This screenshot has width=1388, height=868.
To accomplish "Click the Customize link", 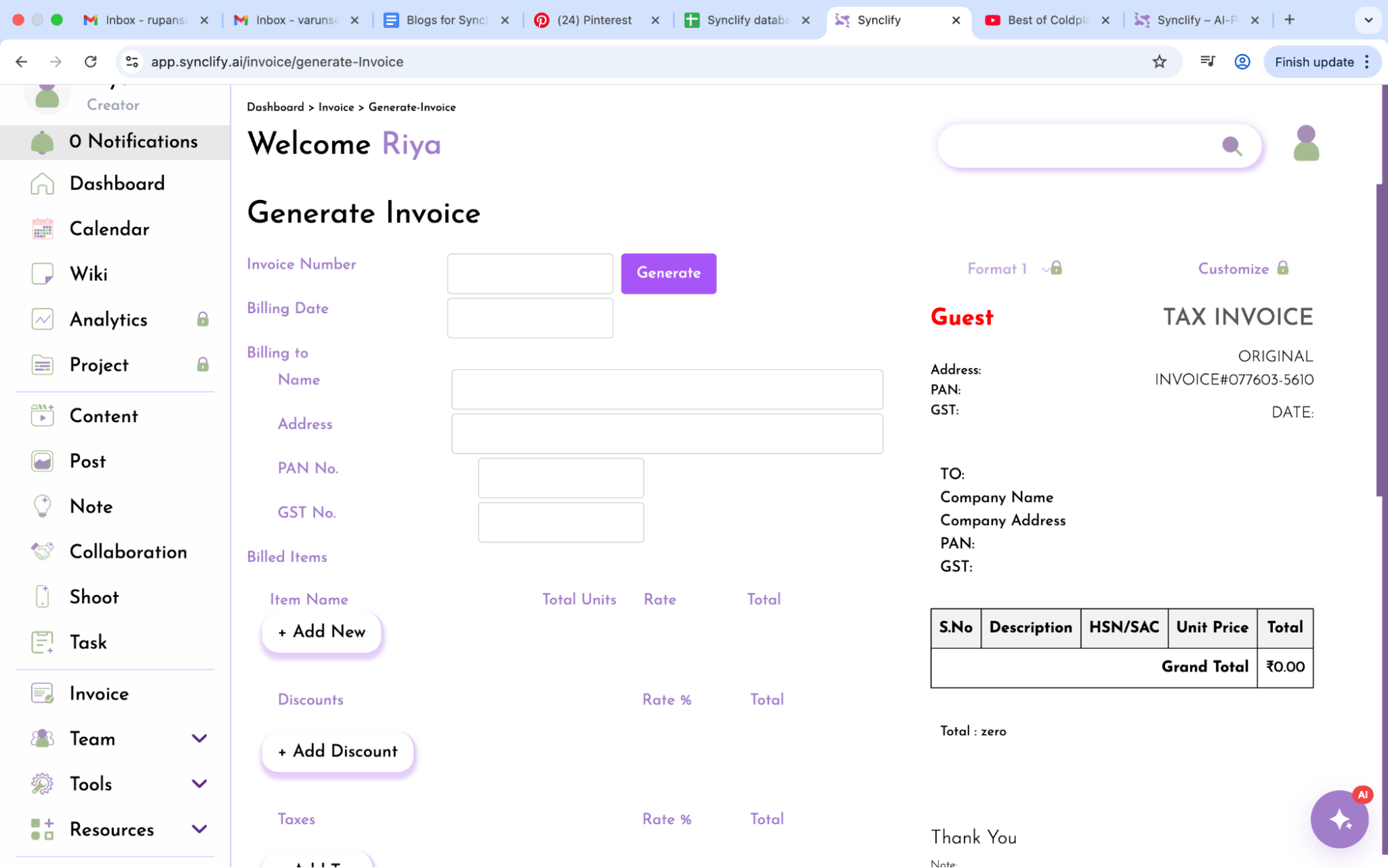I will [x=1233, y=269].
